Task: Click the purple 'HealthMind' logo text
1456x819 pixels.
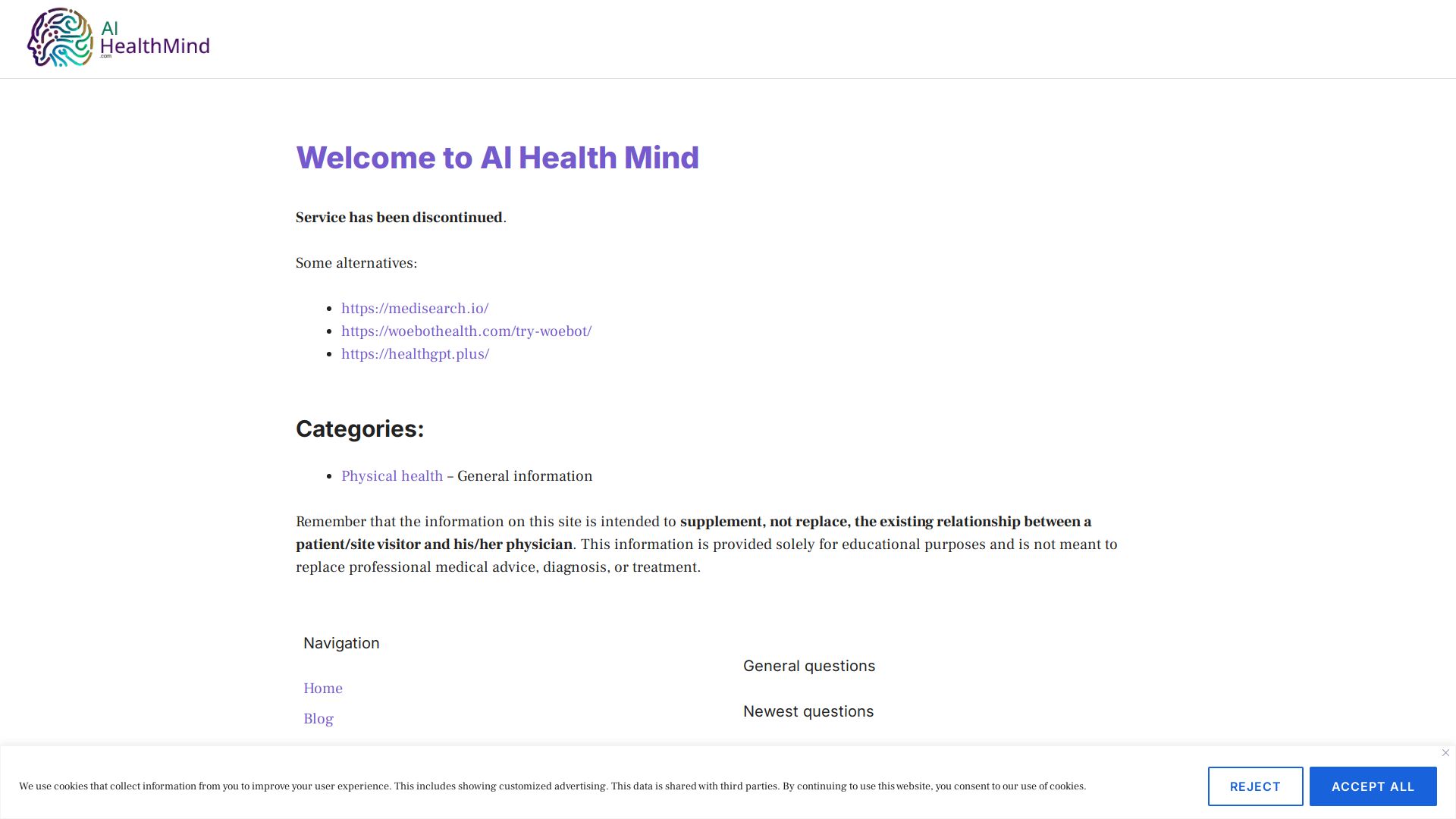Action: click(155, 47)
